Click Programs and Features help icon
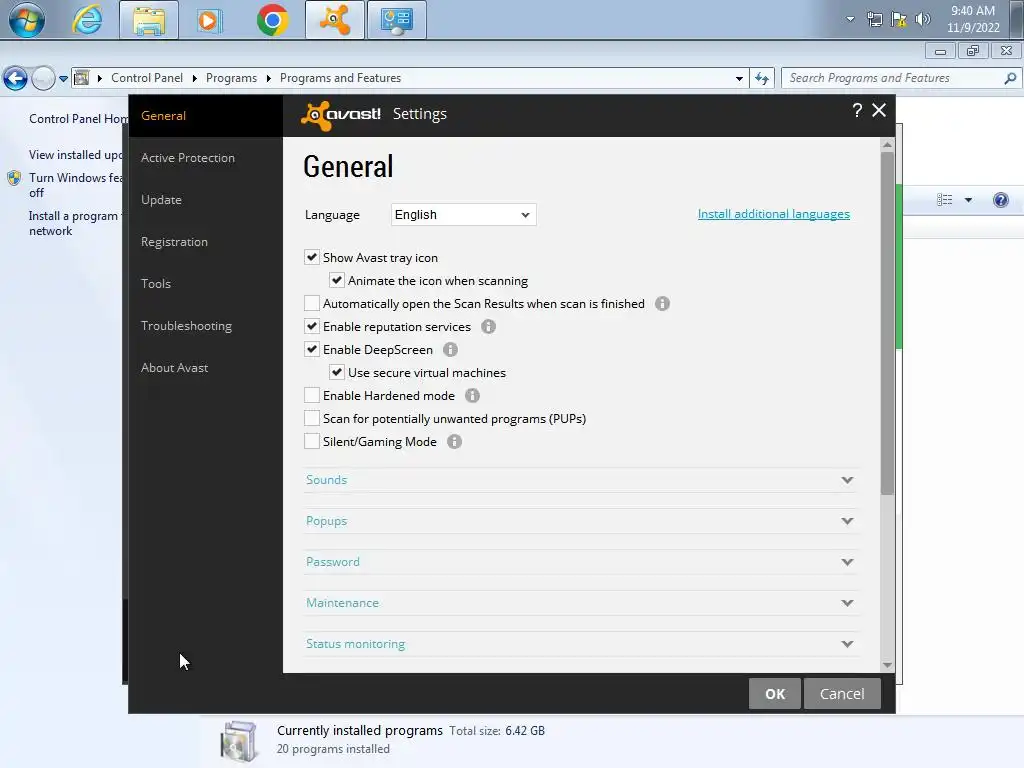Screen dimensions: 1024x768 point(1000,200)
